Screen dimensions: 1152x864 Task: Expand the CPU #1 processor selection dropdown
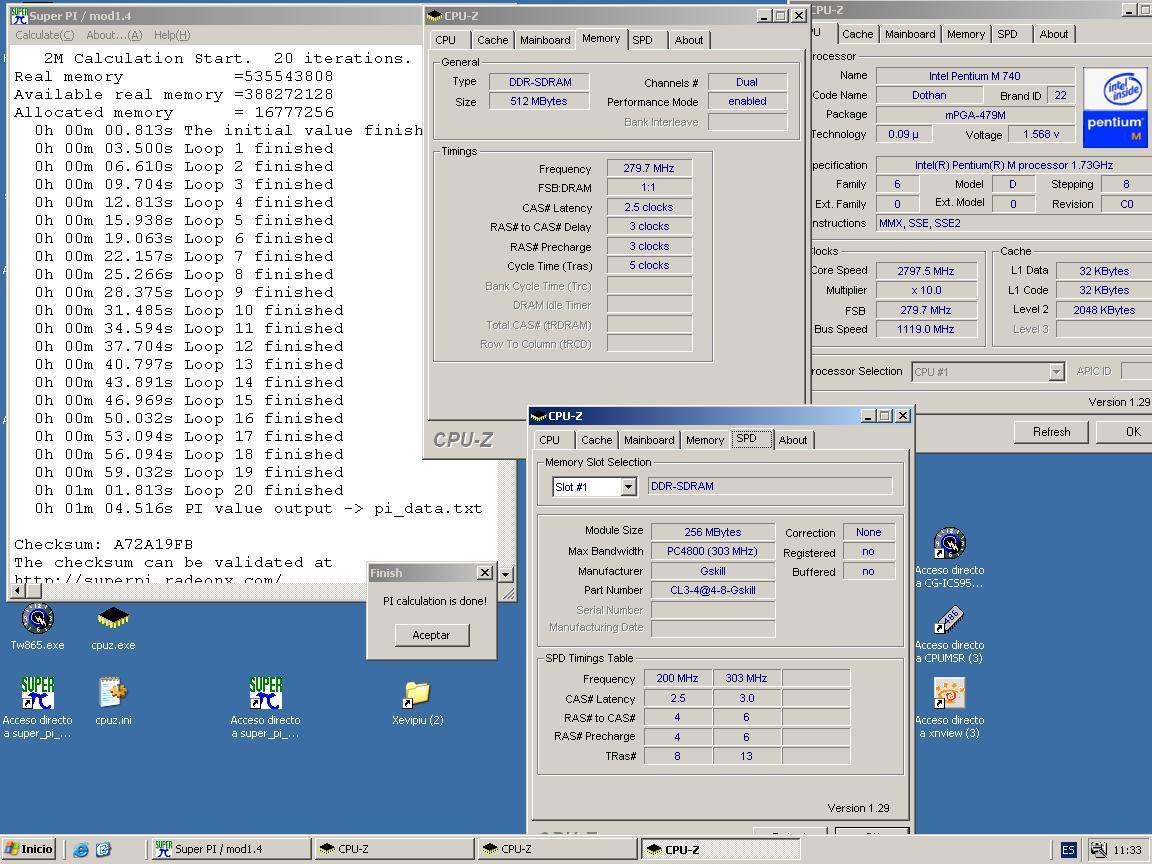[x=1056, y=372]
